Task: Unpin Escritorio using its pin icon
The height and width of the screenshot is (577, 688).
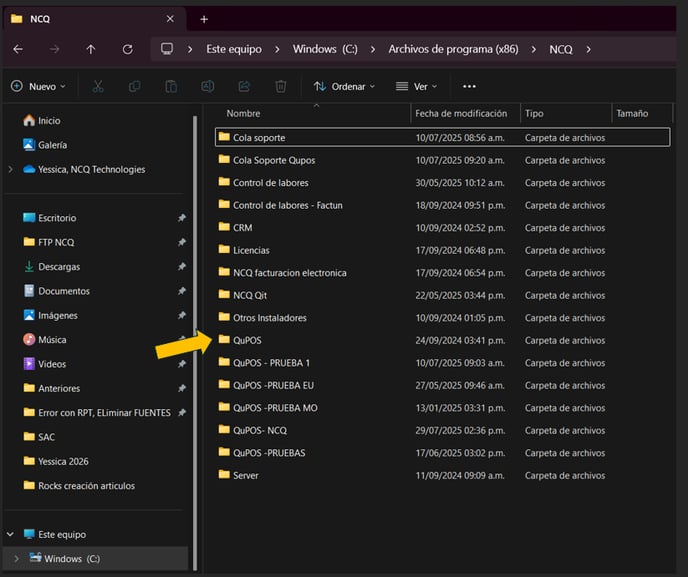Action: point(182,218)
